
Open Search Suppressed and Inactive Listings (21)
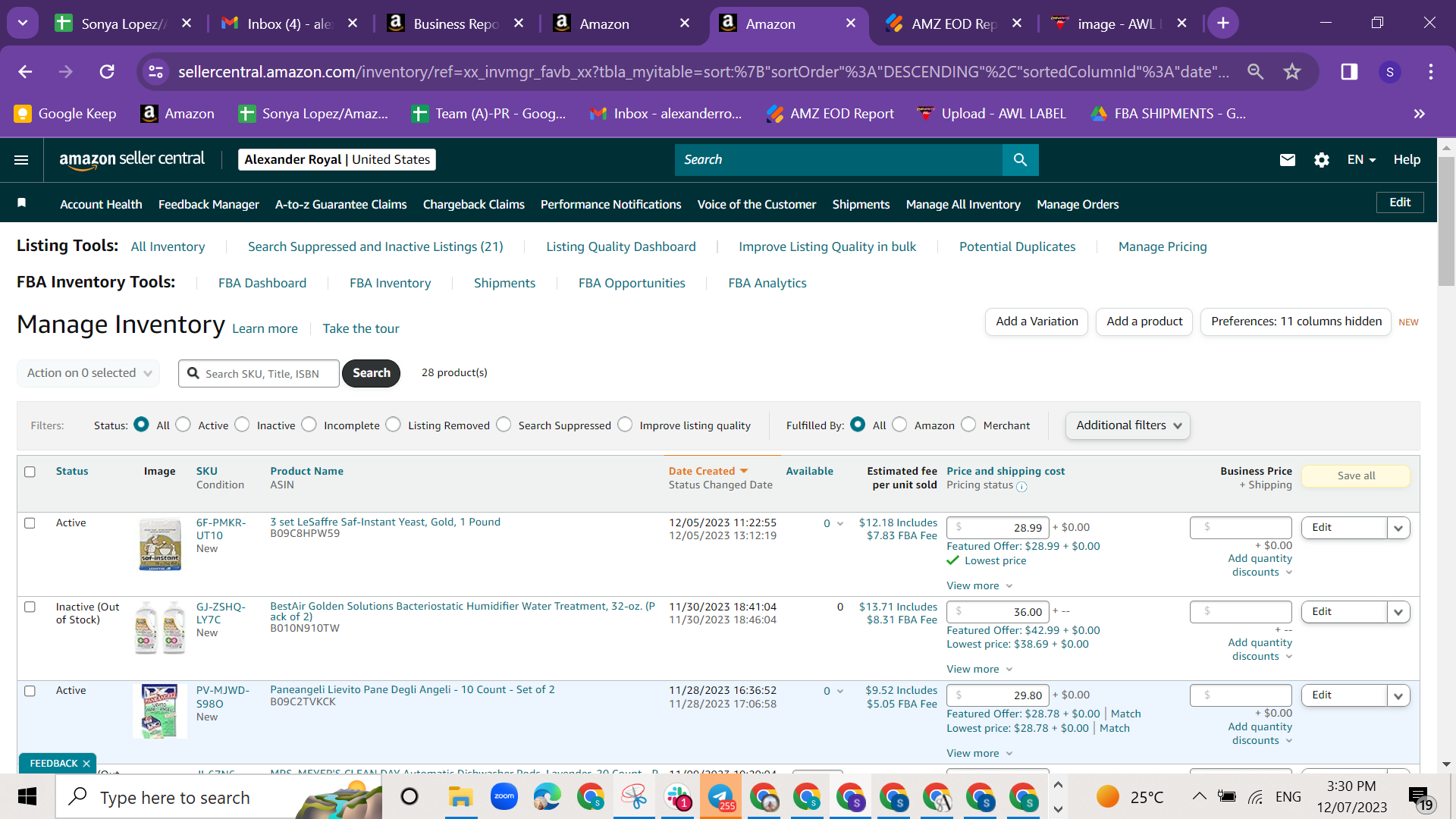pos(375,247)
